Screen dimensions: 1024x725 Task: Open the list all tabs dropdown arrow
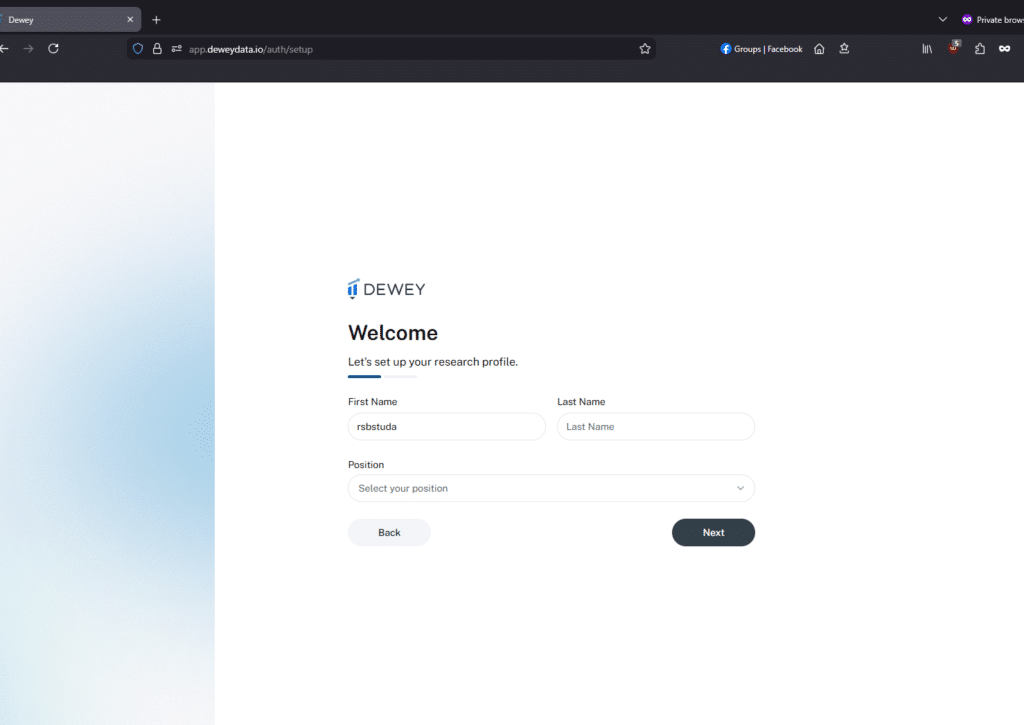[942, 19]
